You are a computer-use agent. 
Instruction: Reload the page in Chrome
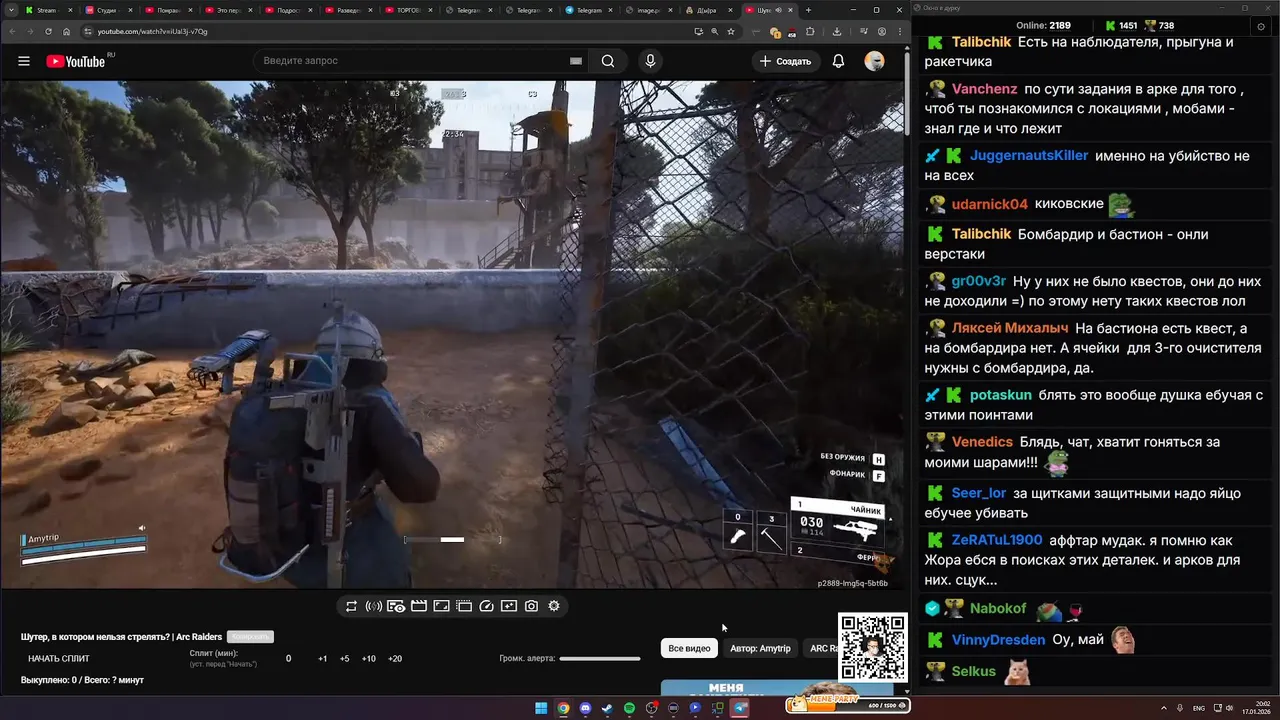click(x=47, y=31)
